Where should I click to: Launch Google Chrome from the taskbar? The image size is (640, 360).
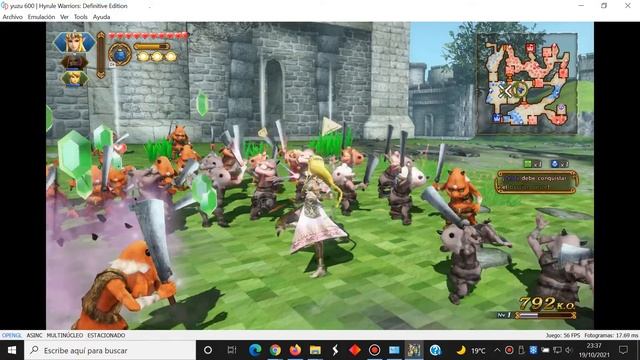click(275, 350)
